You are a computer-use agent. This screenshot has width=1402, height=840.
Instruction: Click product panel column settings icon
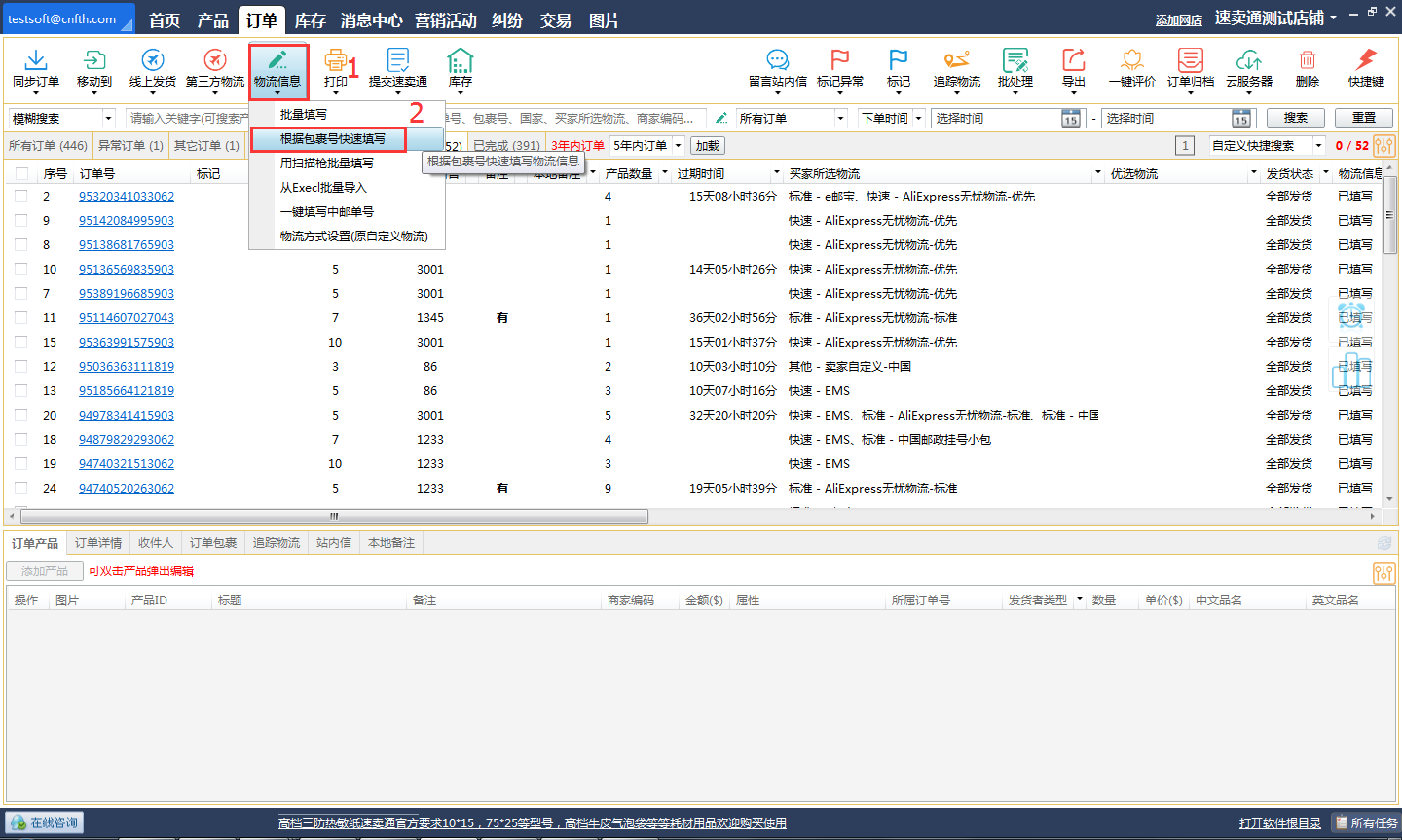1384,571
